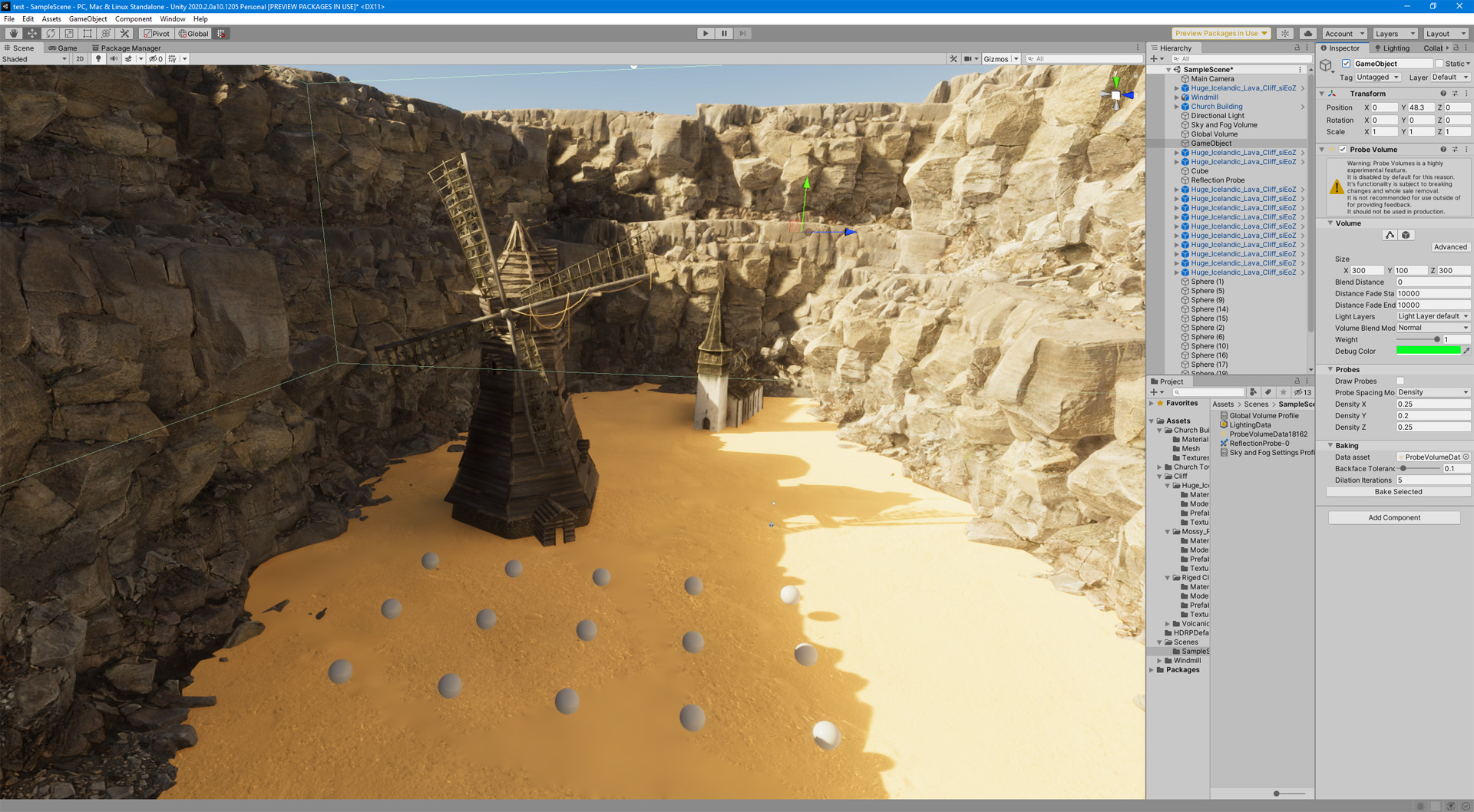The image size is (1474, 812).
Task: Open the Debug Color swatch
Action: tap(1429, 350)
